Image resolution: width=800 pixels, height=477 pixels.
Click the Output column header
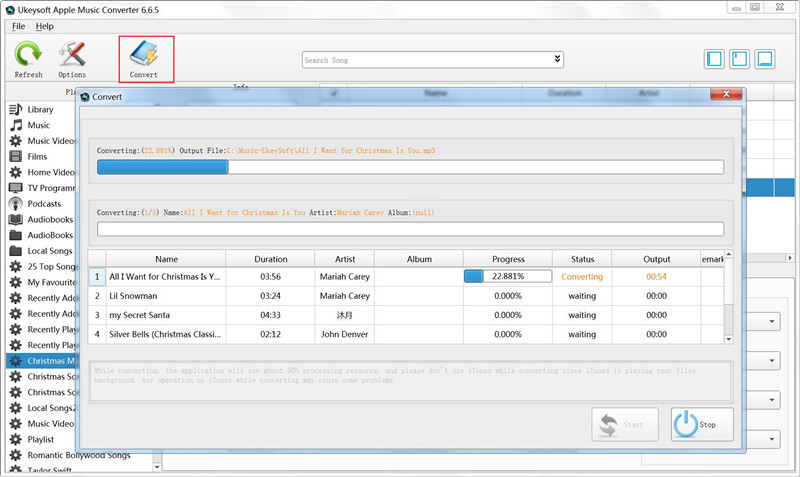[657, 259]
